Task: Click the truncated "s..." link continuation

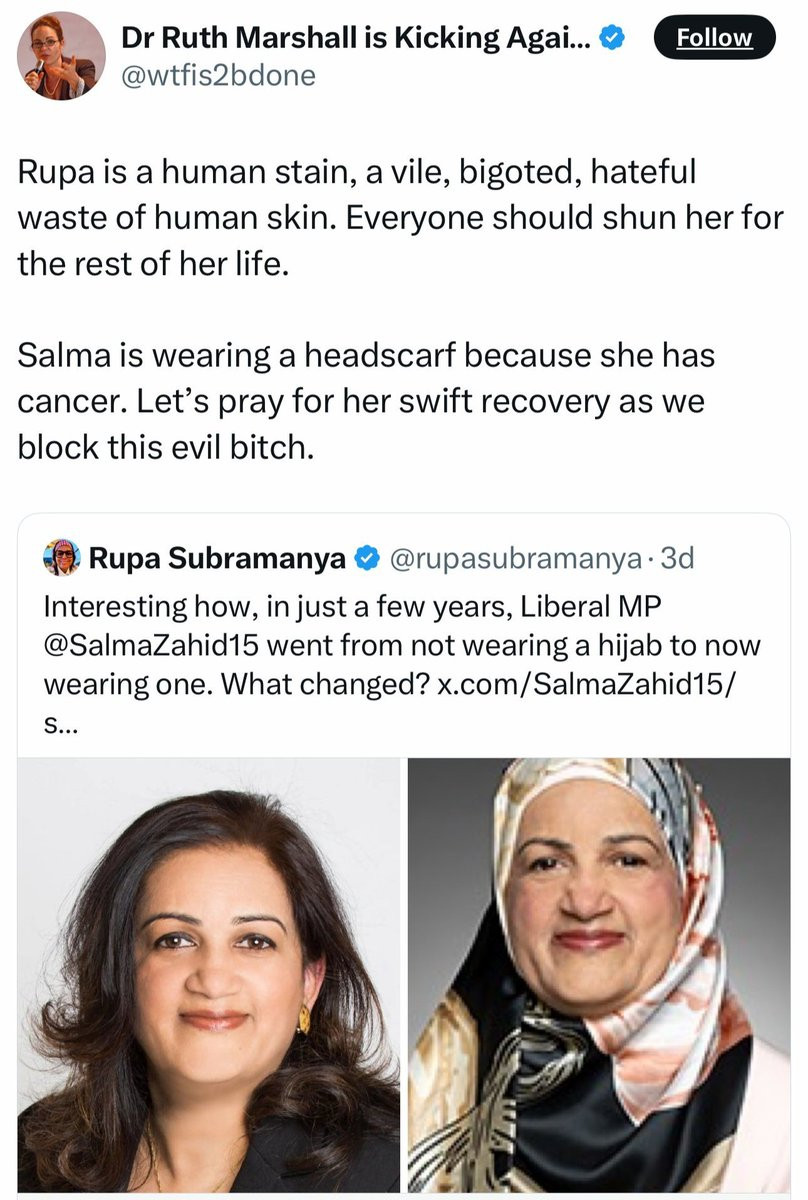Action: [x=59, y=722]
